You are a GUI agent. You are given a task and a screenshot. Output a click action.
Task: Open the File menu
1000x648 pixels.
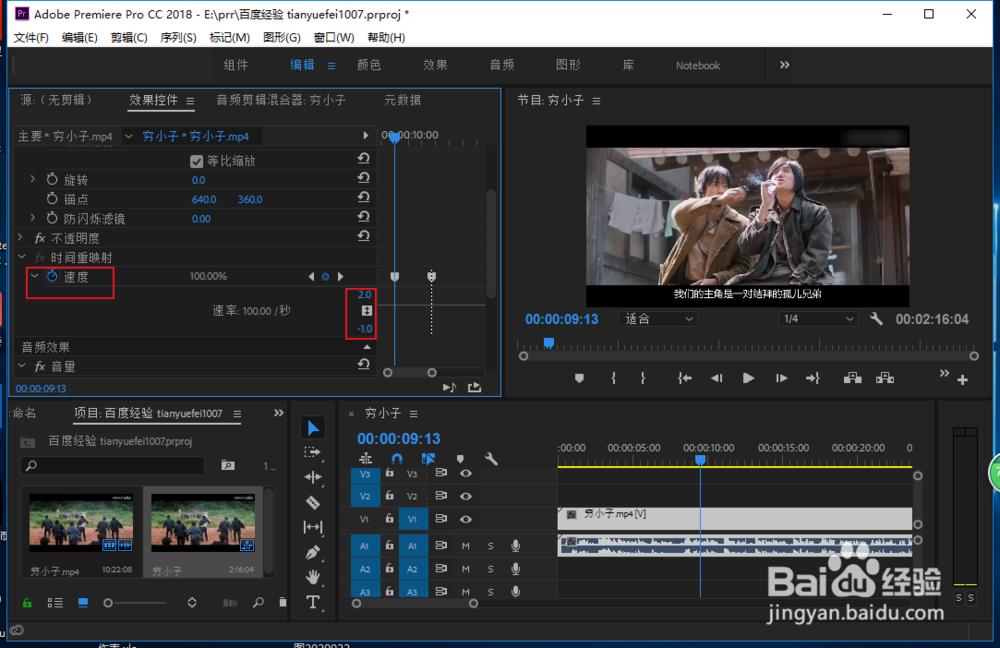pos(31,38)
